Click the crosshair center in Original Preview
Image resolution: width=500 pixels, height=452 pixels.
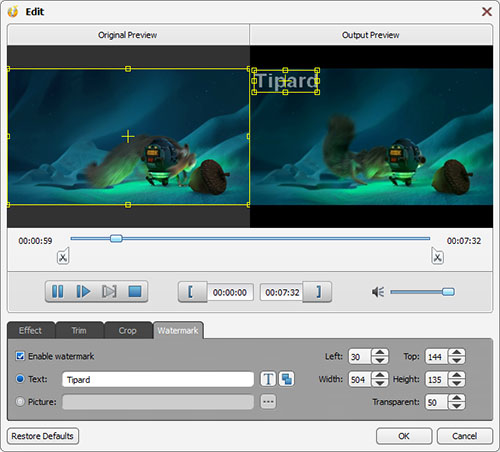click(128, 136)
